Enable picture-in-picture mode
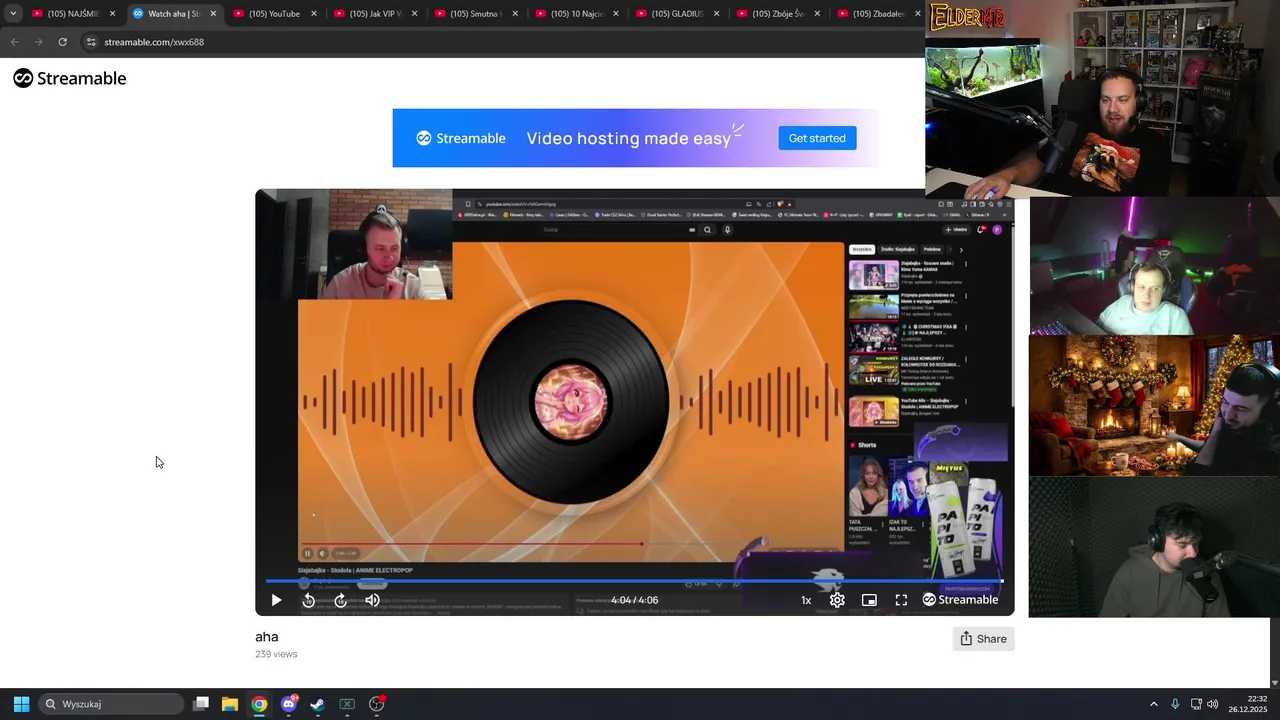The image size is (1280, 720). (x=869, y=600)
